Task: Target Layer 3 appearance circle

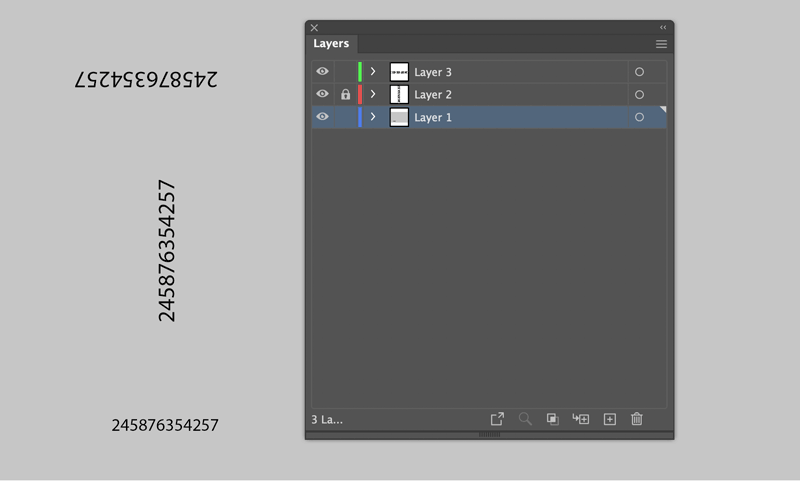Action: click(639, 72)
